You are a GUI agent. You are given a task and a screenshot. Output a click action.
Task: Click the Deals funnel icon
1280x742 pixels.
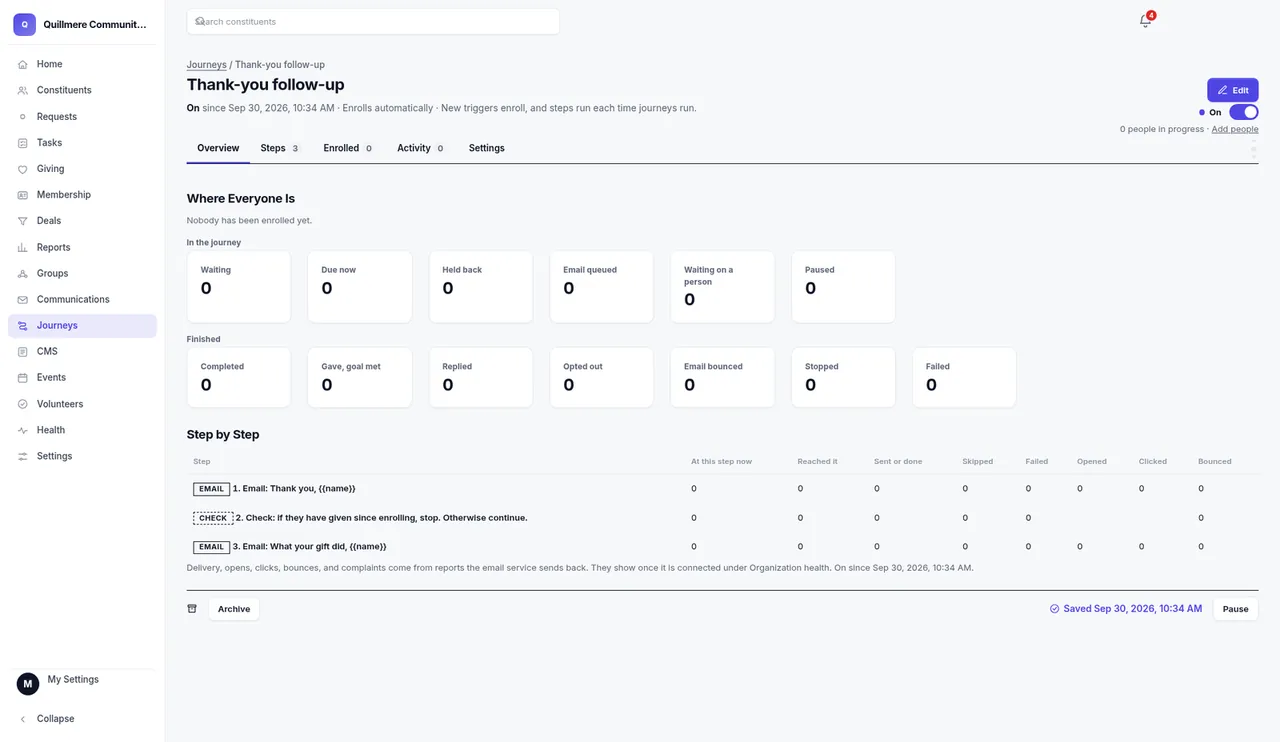pyautogui.click(x=23, y=221)
